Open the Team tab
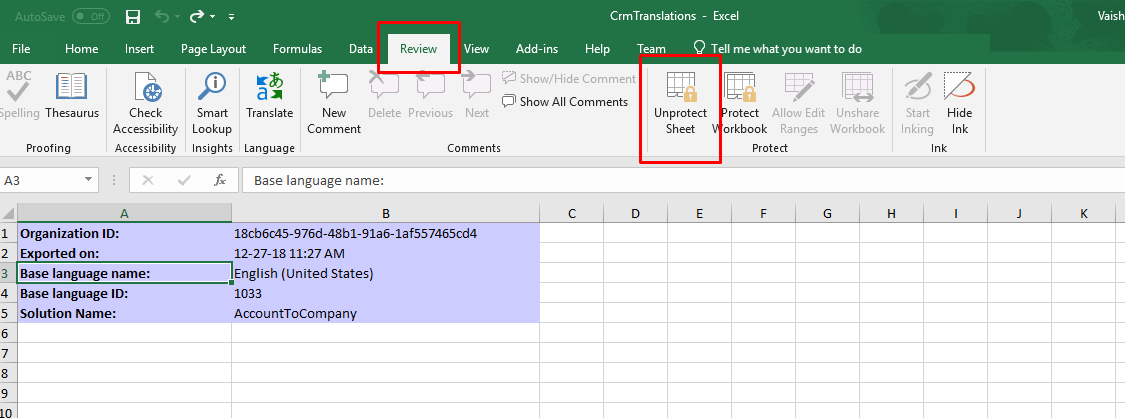The image size is (1125, 418). tap(651, 49)
